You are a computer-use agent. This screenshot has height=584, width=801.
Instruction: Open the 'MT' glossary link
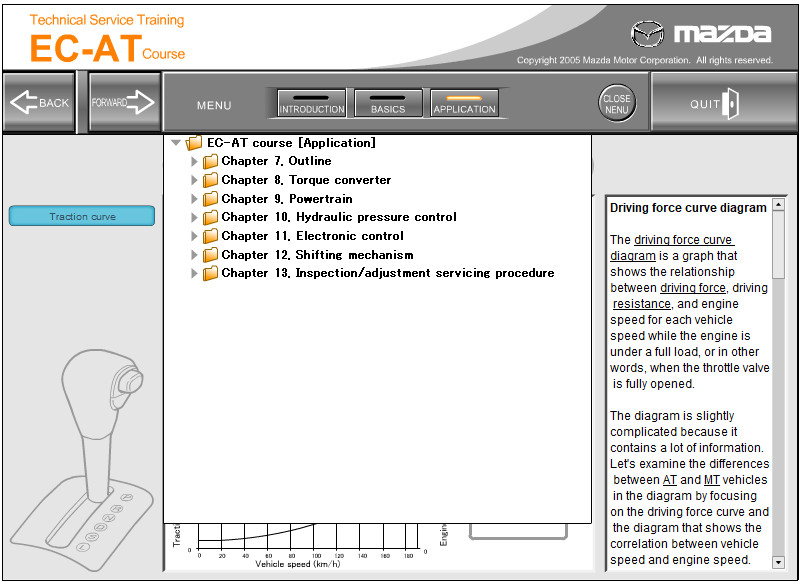tap(712, 480)
